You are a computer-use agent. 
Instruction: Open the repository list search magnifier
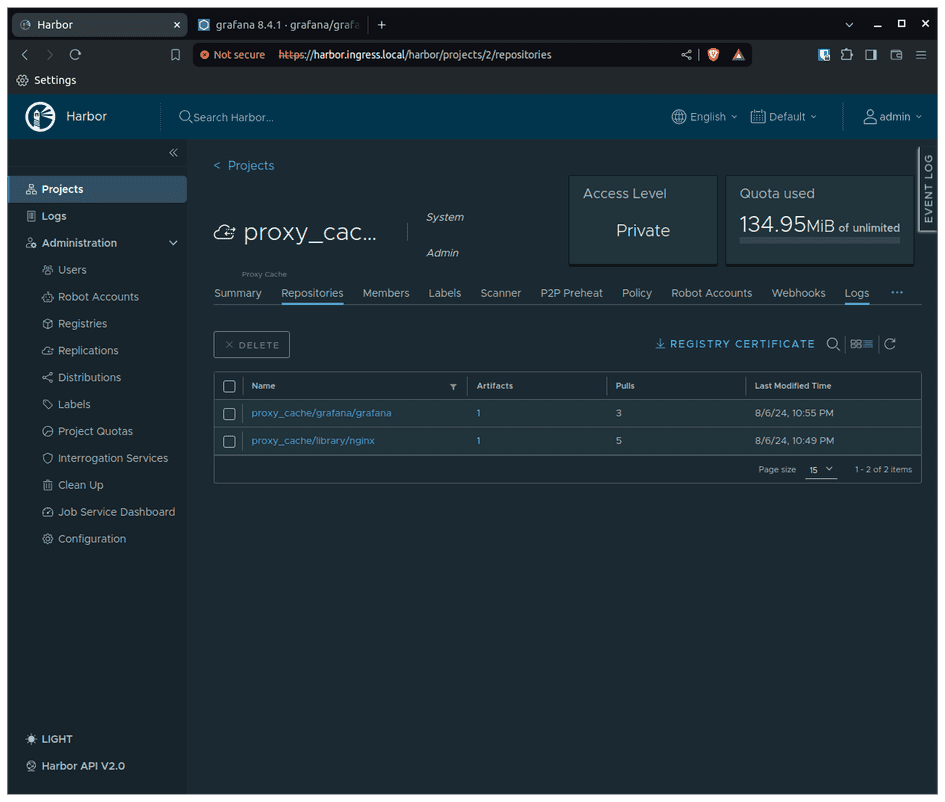tap(833, 344)
